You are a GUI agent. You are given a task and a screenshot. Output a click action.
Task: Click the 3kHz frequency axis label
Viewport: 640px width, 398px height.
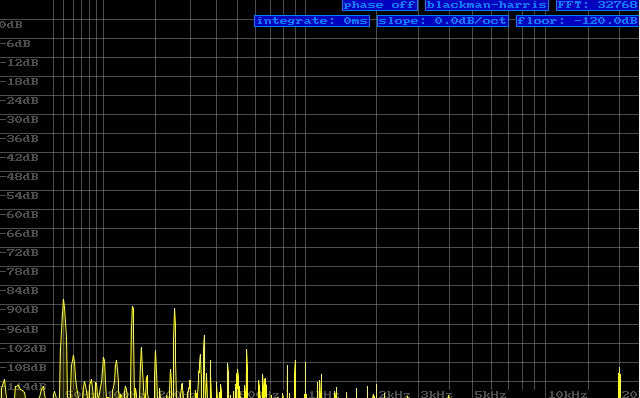(x=436, y=394)
